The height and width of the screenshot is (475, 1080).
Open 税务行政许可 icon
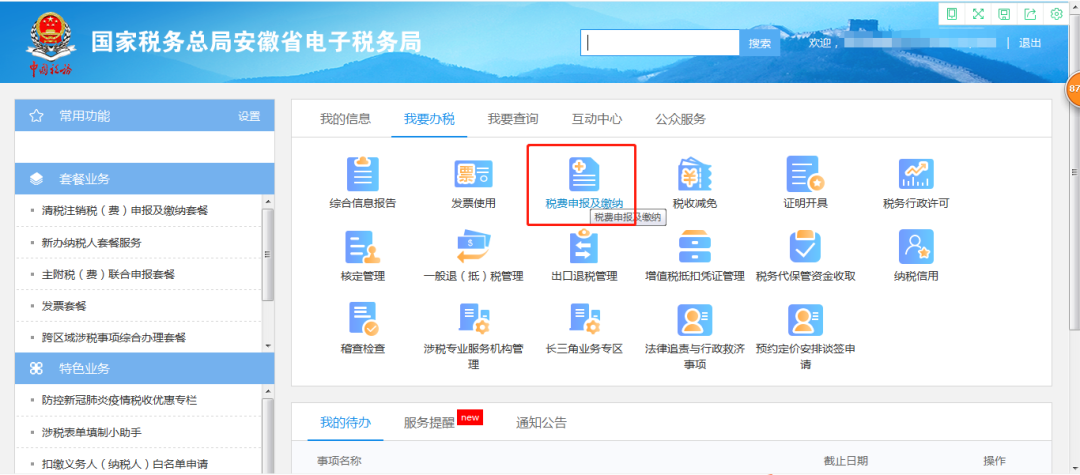(915, 175)
